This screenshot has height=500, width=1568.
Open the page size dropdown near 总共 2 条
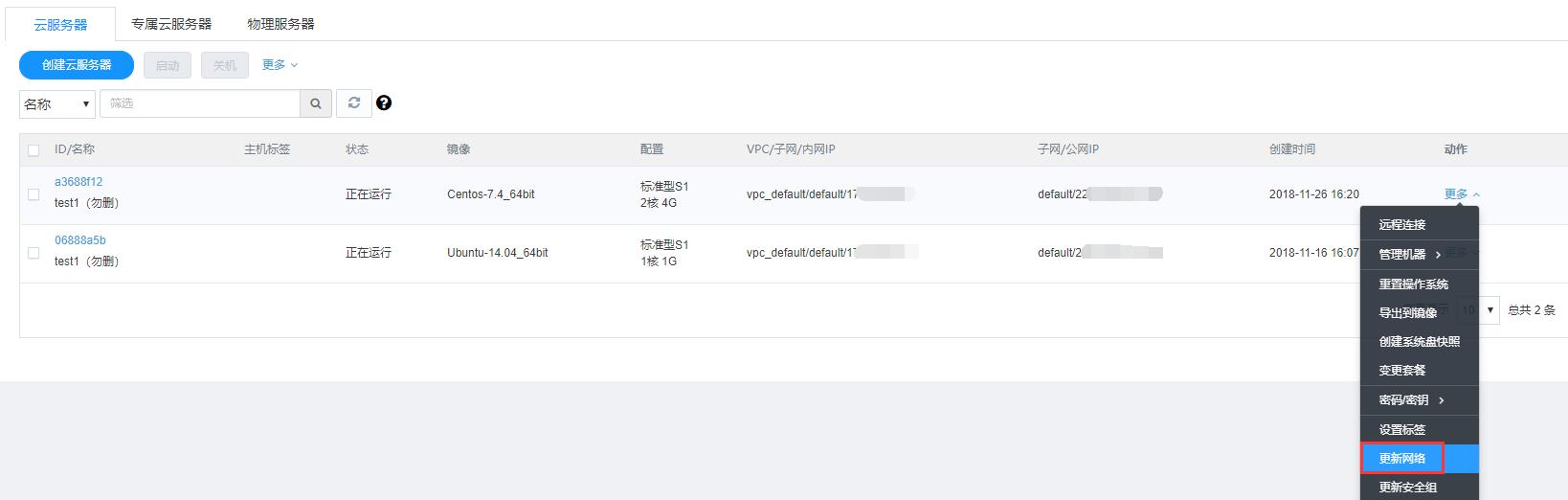pos(1478,310)
